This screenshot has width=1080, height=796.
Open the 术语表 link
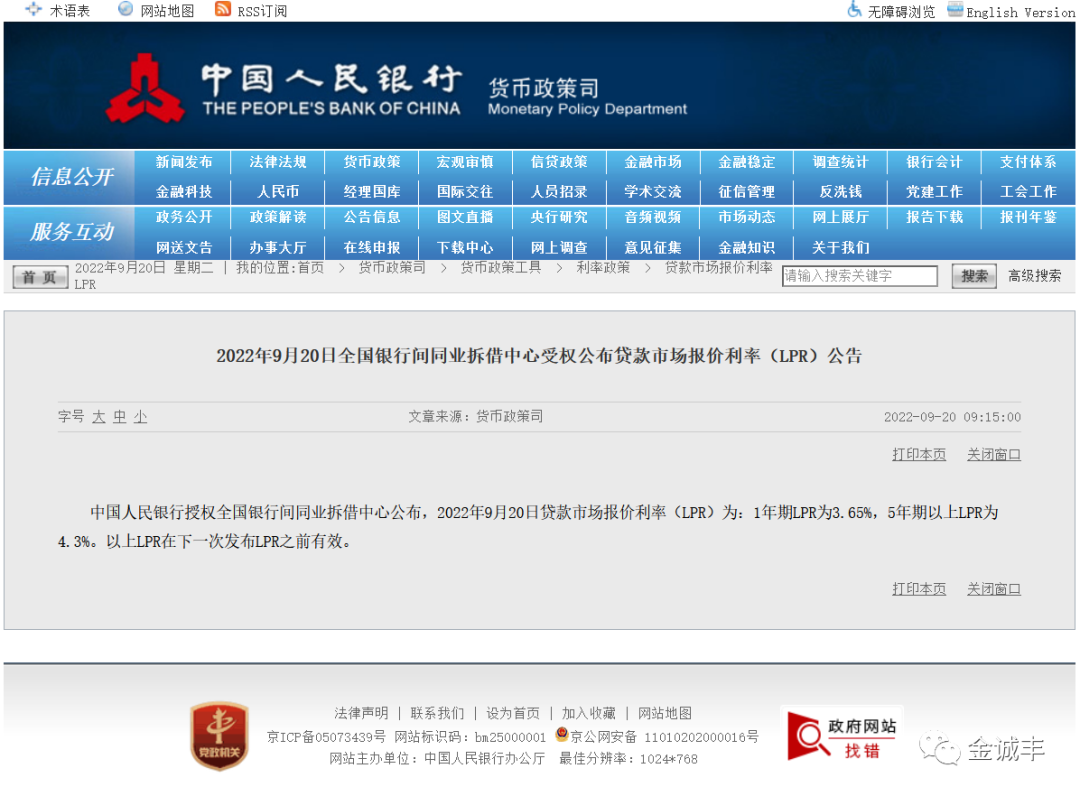tap(70, 11)
